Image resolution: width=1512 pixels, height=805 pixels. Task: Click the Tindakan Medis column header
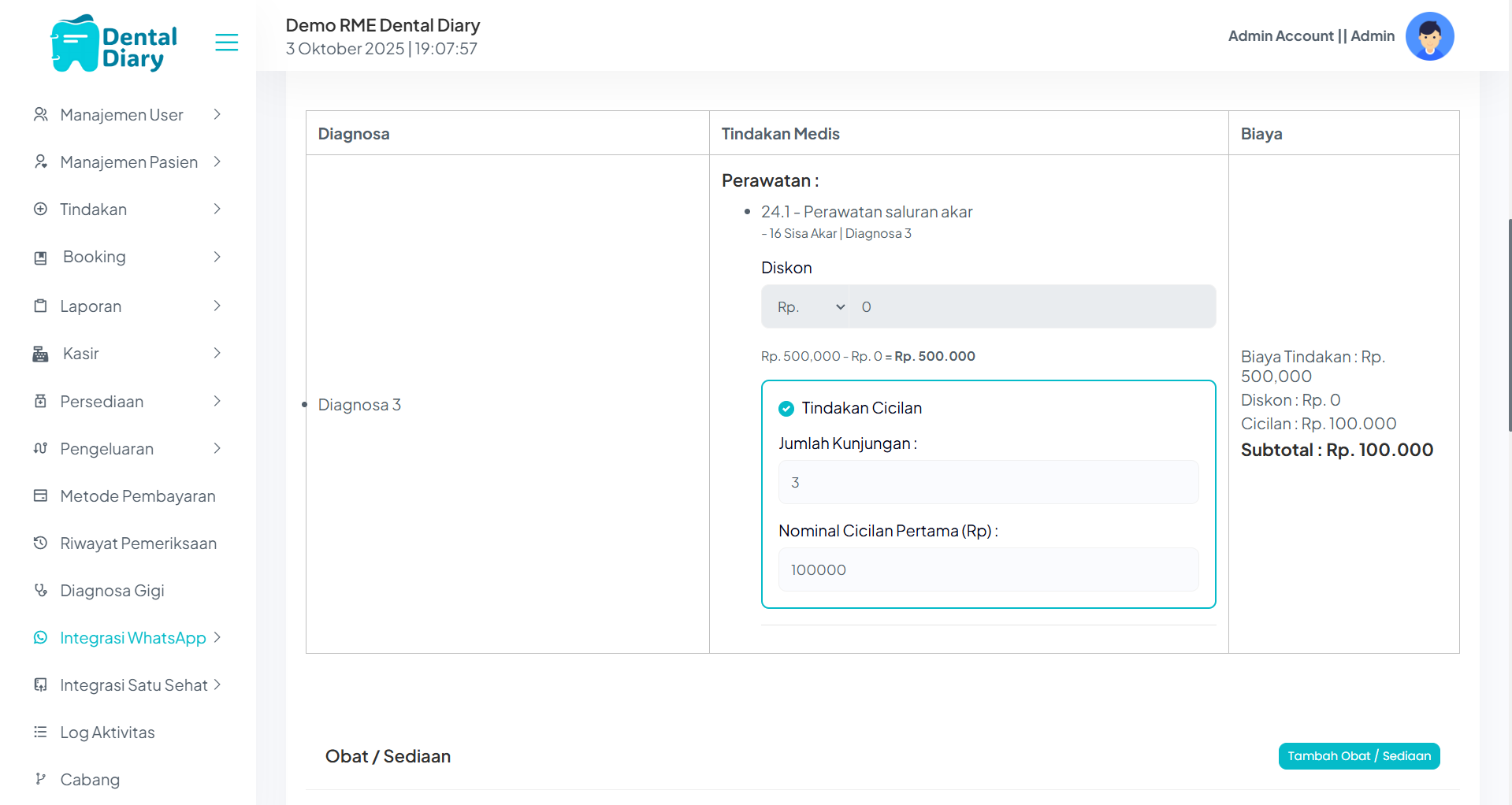pos(780,134)
